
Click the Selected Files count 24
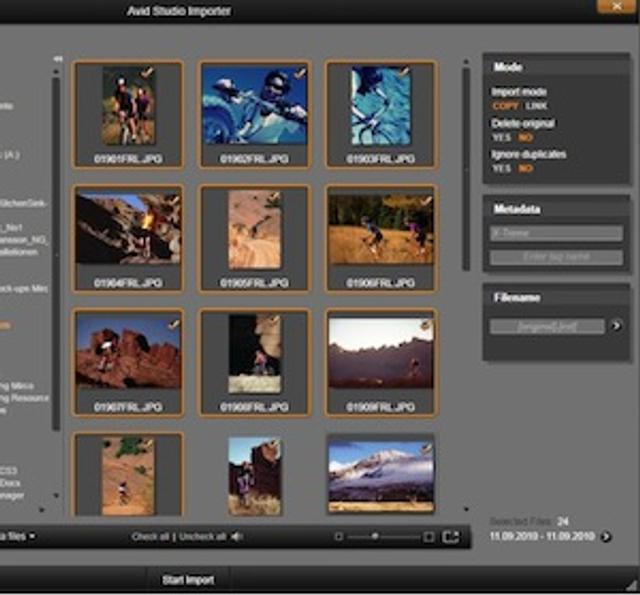click(x=563, y=521)
